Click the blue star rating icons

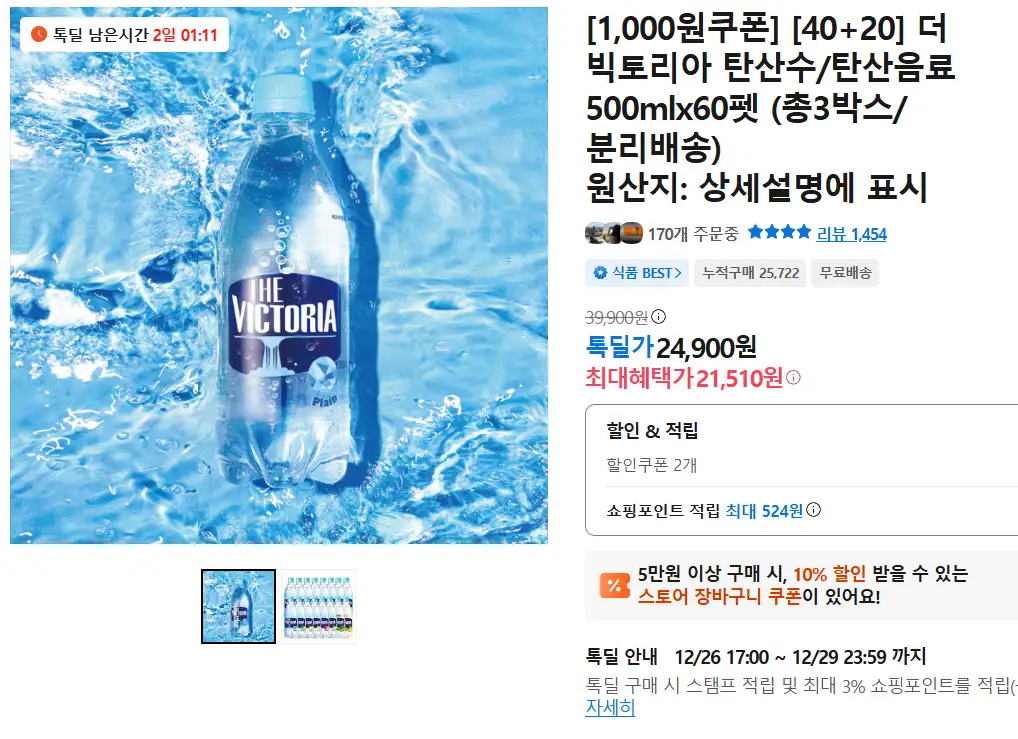(x=779, y=232)
